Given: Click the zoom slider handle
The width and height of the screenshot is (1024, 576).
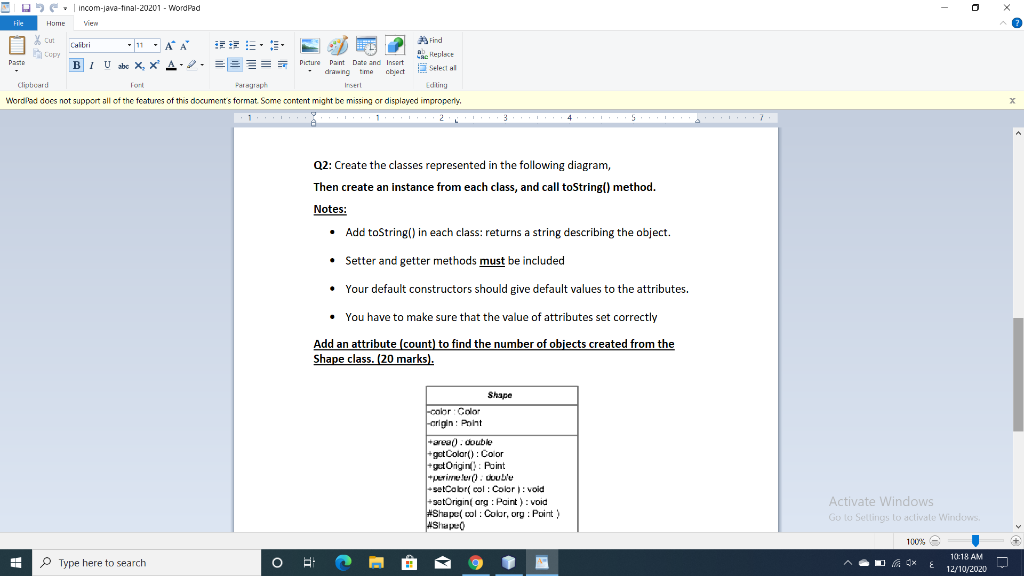Looking at the screenshot, I should pos(975,541).
